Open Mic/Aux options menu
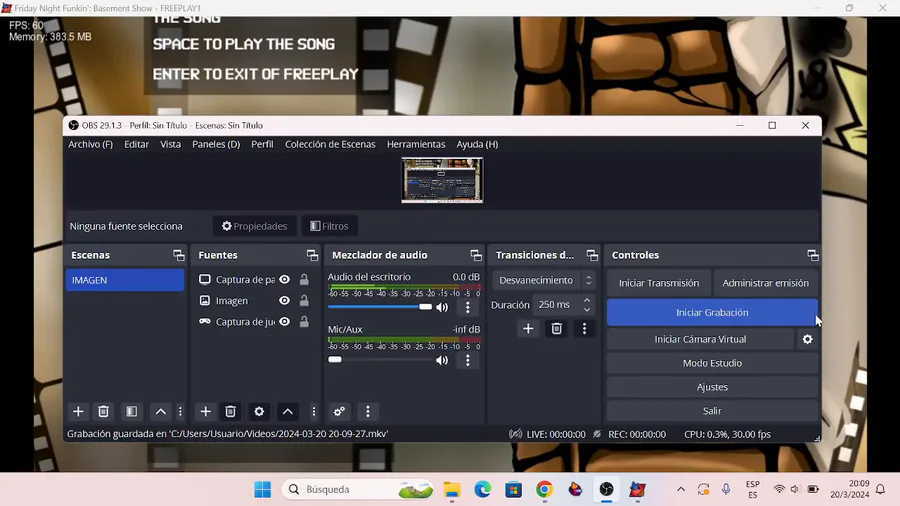 pos(468,360)
